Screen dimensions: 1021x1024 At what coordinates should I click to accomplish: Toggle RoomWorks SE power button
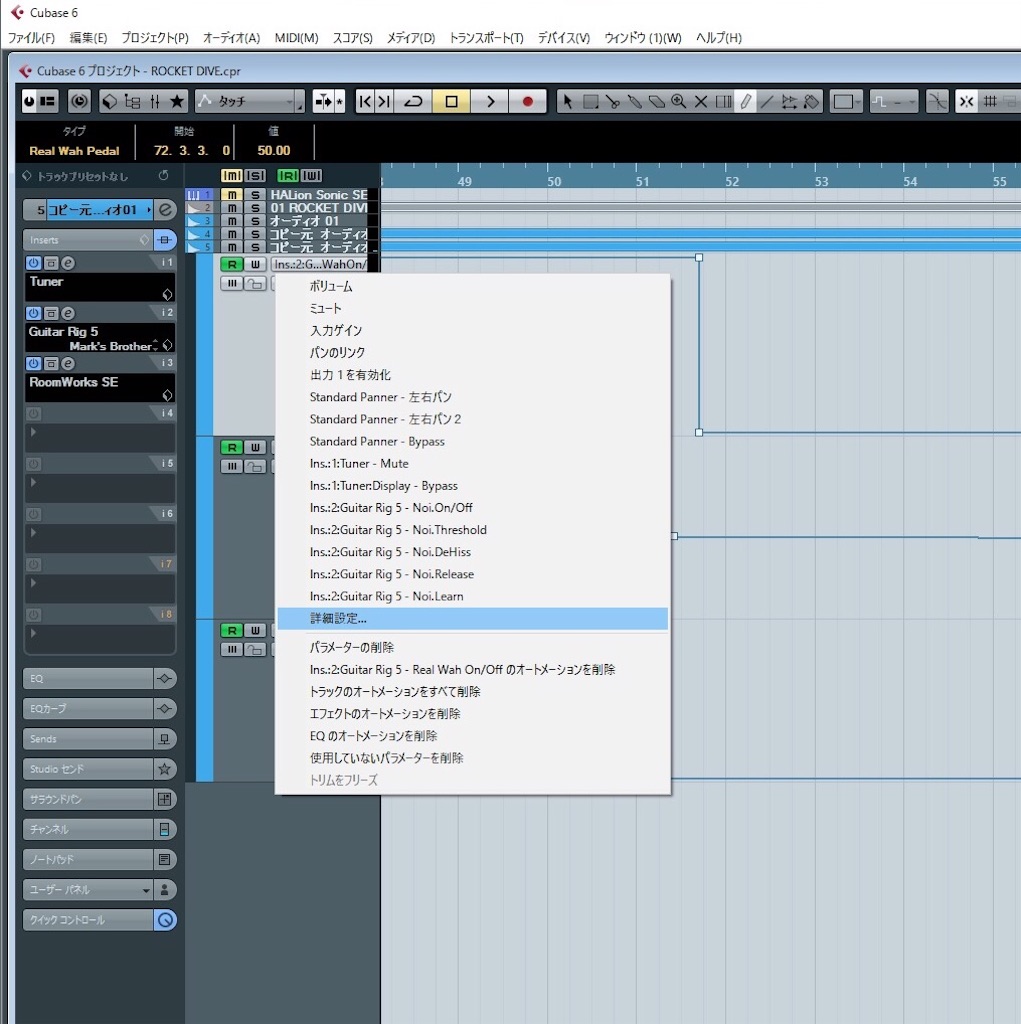(x=33, y=363)
